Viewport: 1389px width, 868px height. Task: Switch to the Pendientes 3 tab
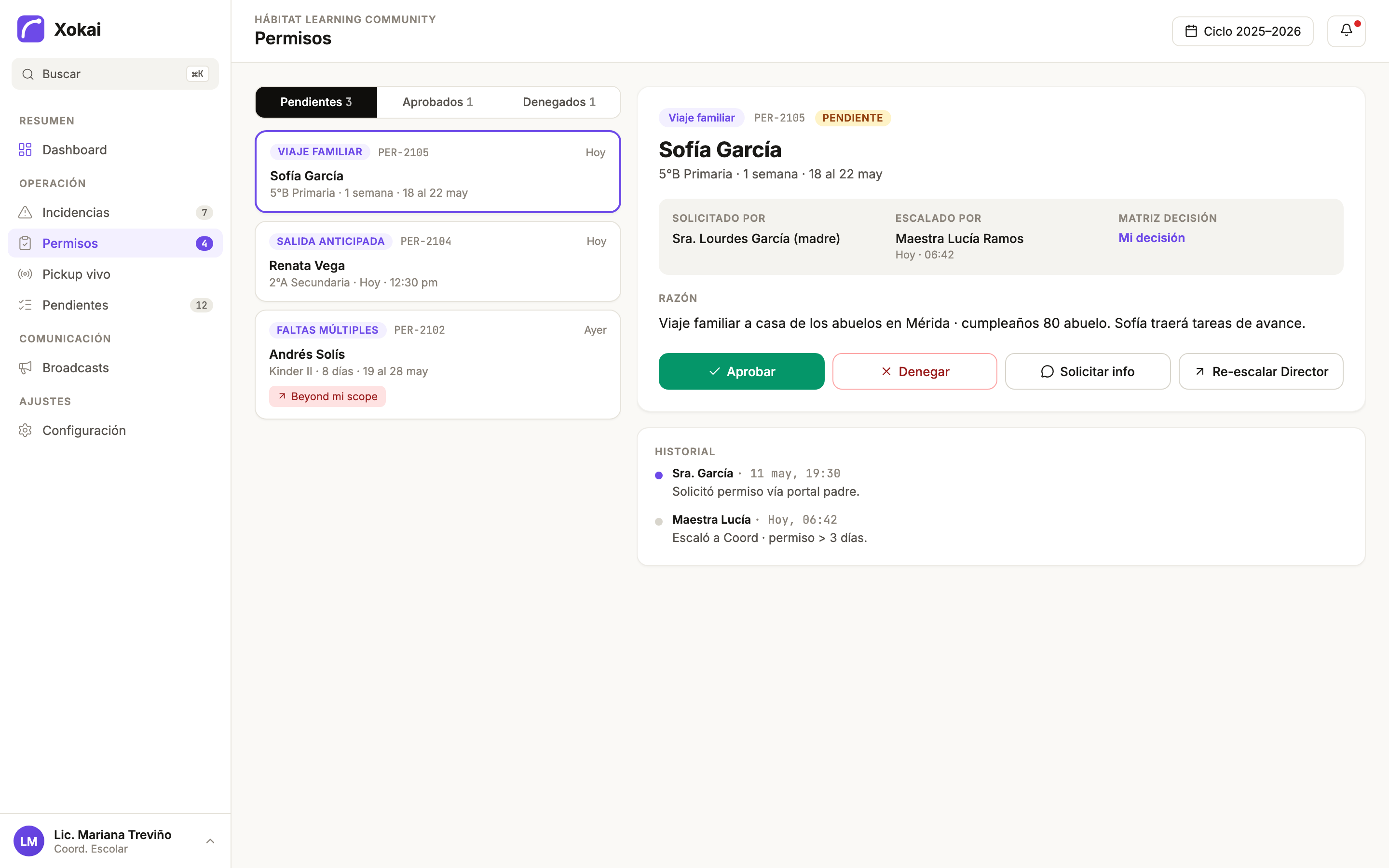316,102
